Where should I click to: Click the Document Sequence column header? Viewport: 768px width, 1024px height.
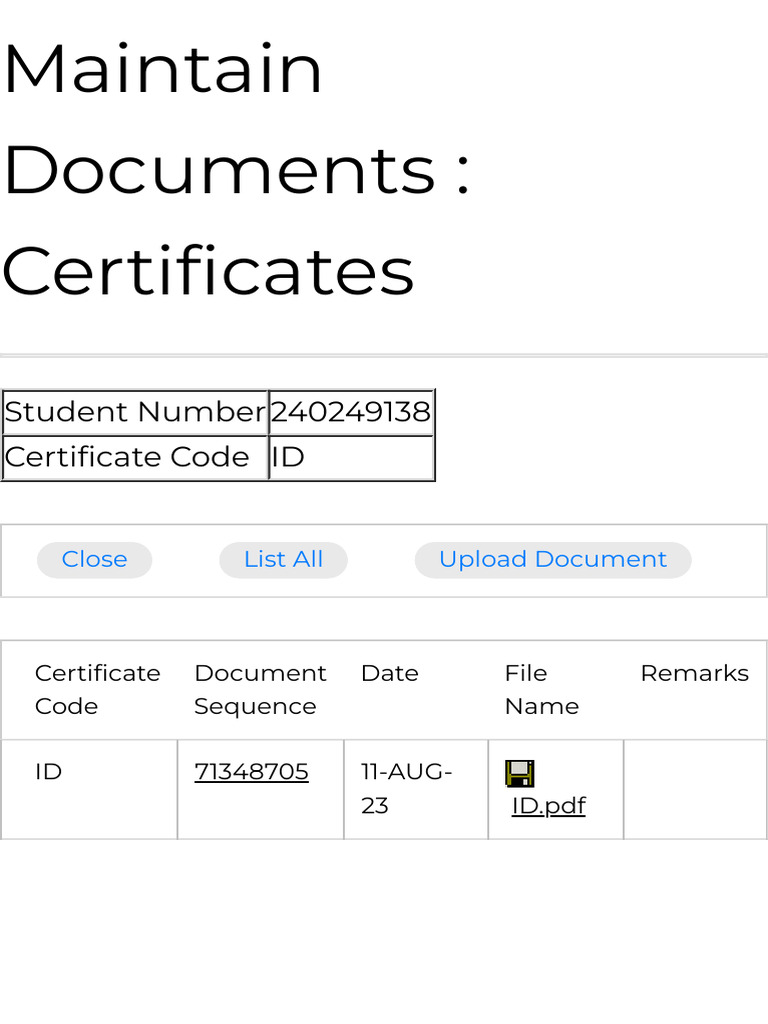261,690
